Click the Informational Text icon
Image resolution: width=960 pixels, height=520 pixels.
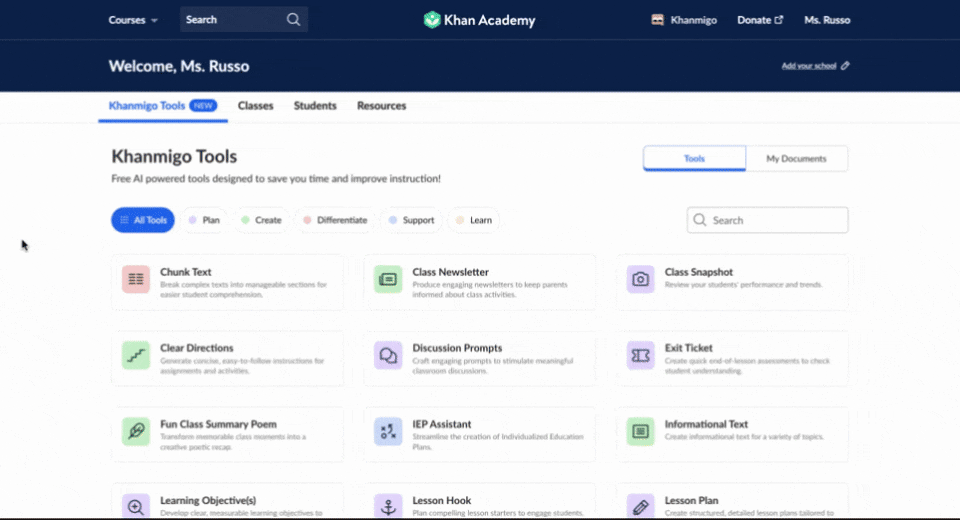click(641, 432)
